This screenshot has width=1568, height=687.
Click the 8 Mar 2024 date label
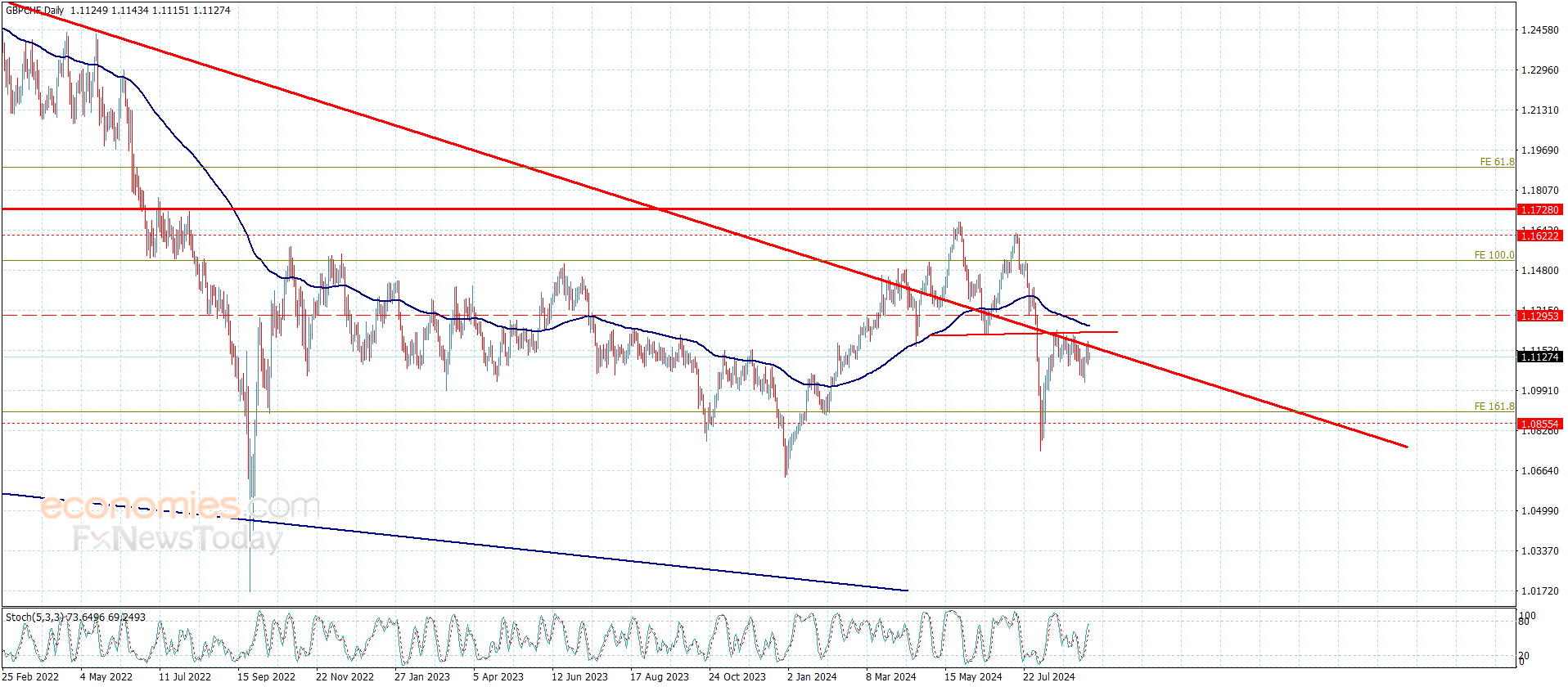pos(891,677)
